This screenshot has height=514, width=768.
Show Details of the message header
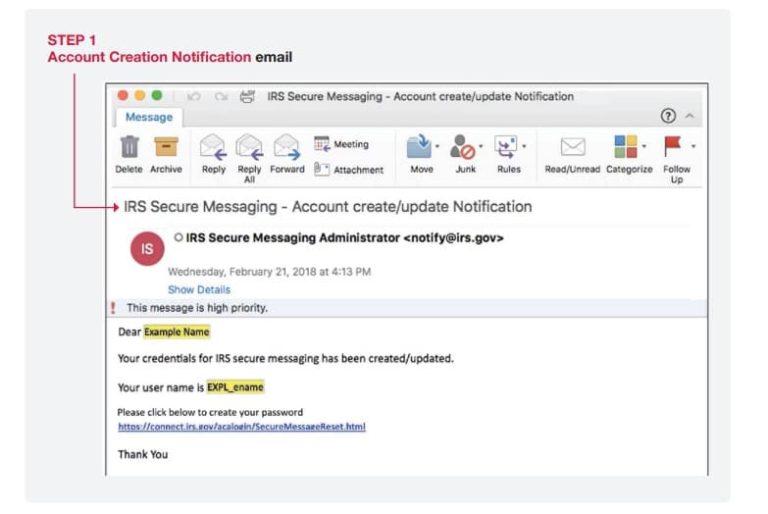point(199,290)
